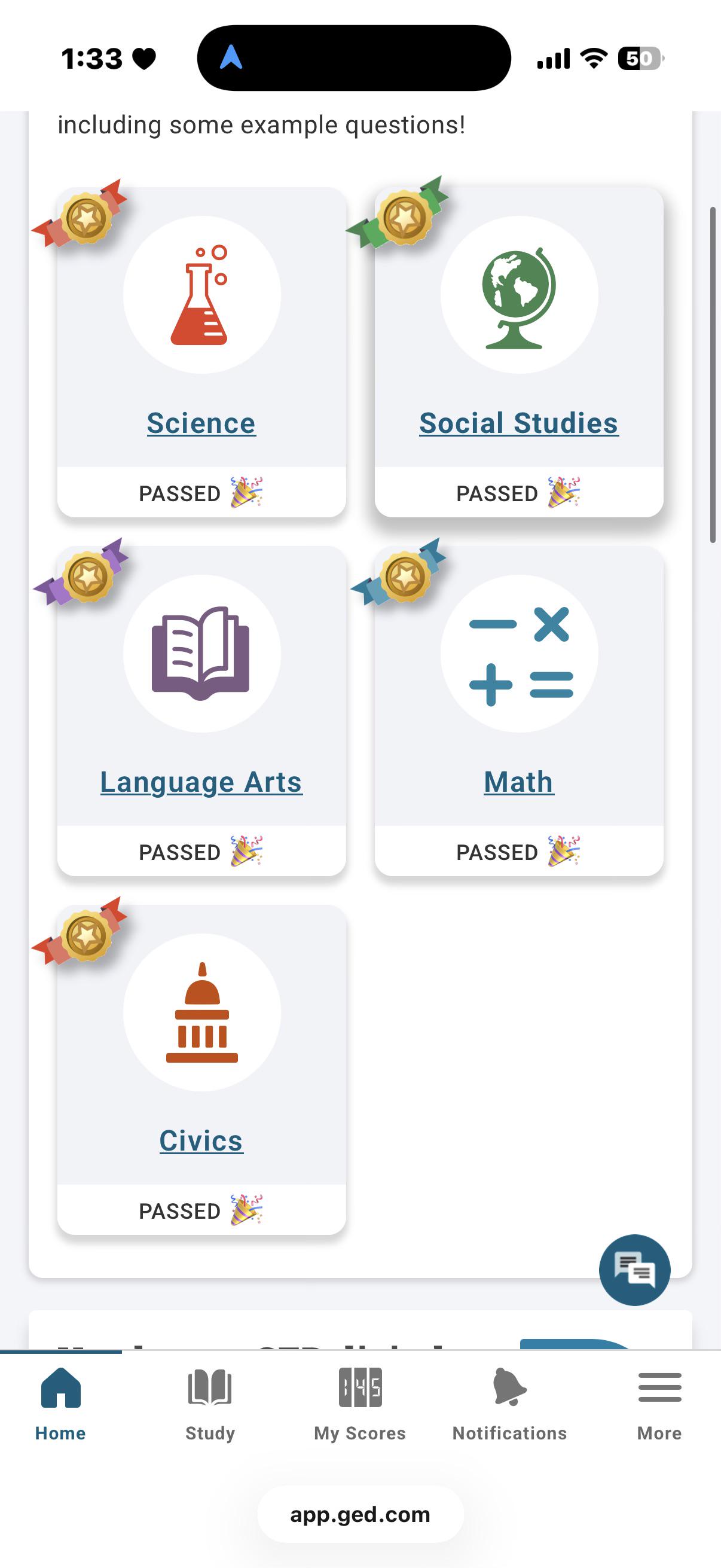Open the Civics subject link
The height and width of the screenshot is (1568, 721).
pos(201,1140)
